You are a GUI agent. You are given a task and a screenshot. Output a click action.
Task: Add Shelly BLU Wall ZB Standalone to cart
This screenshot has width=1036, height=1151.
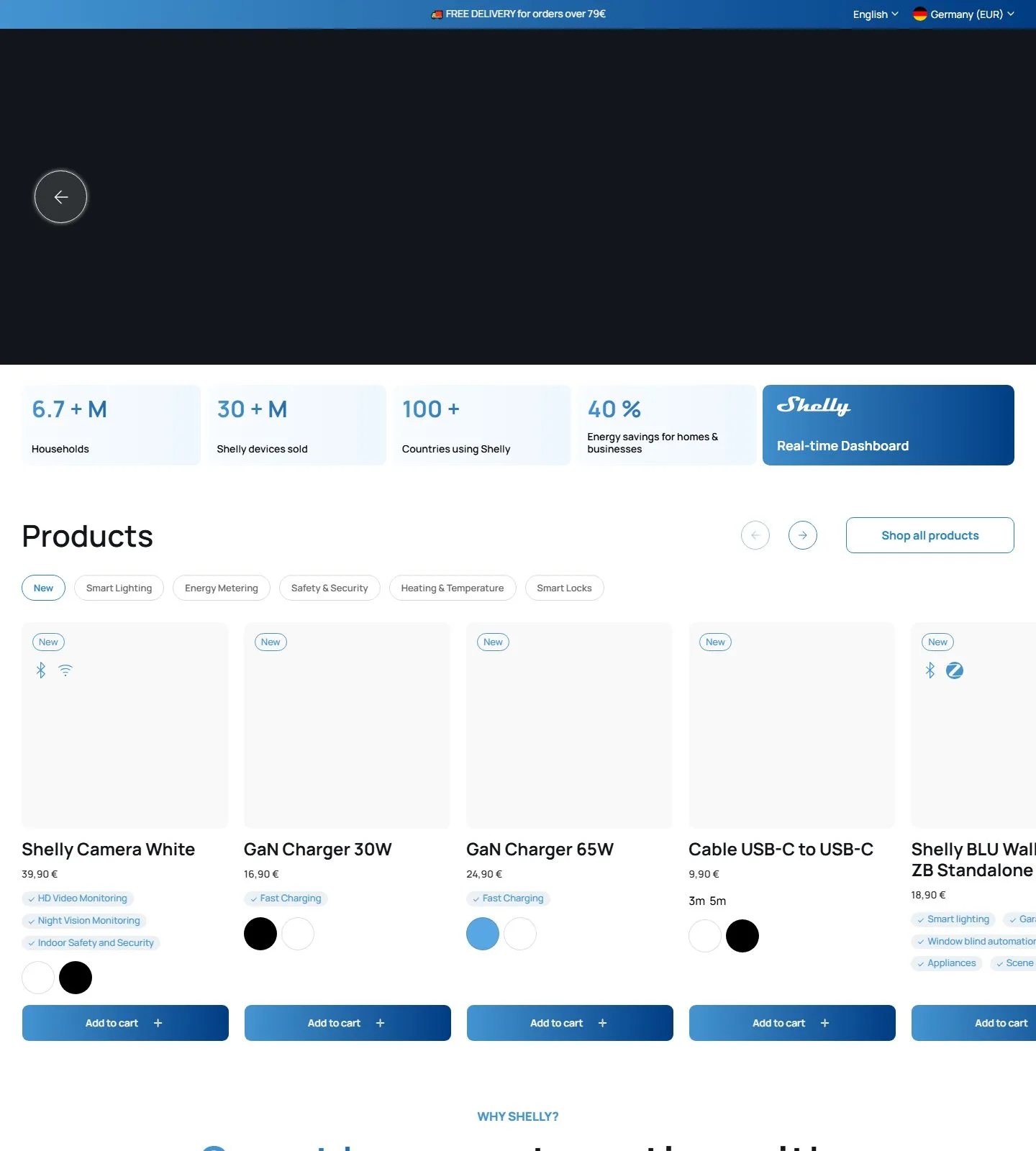coord(973,1023)
